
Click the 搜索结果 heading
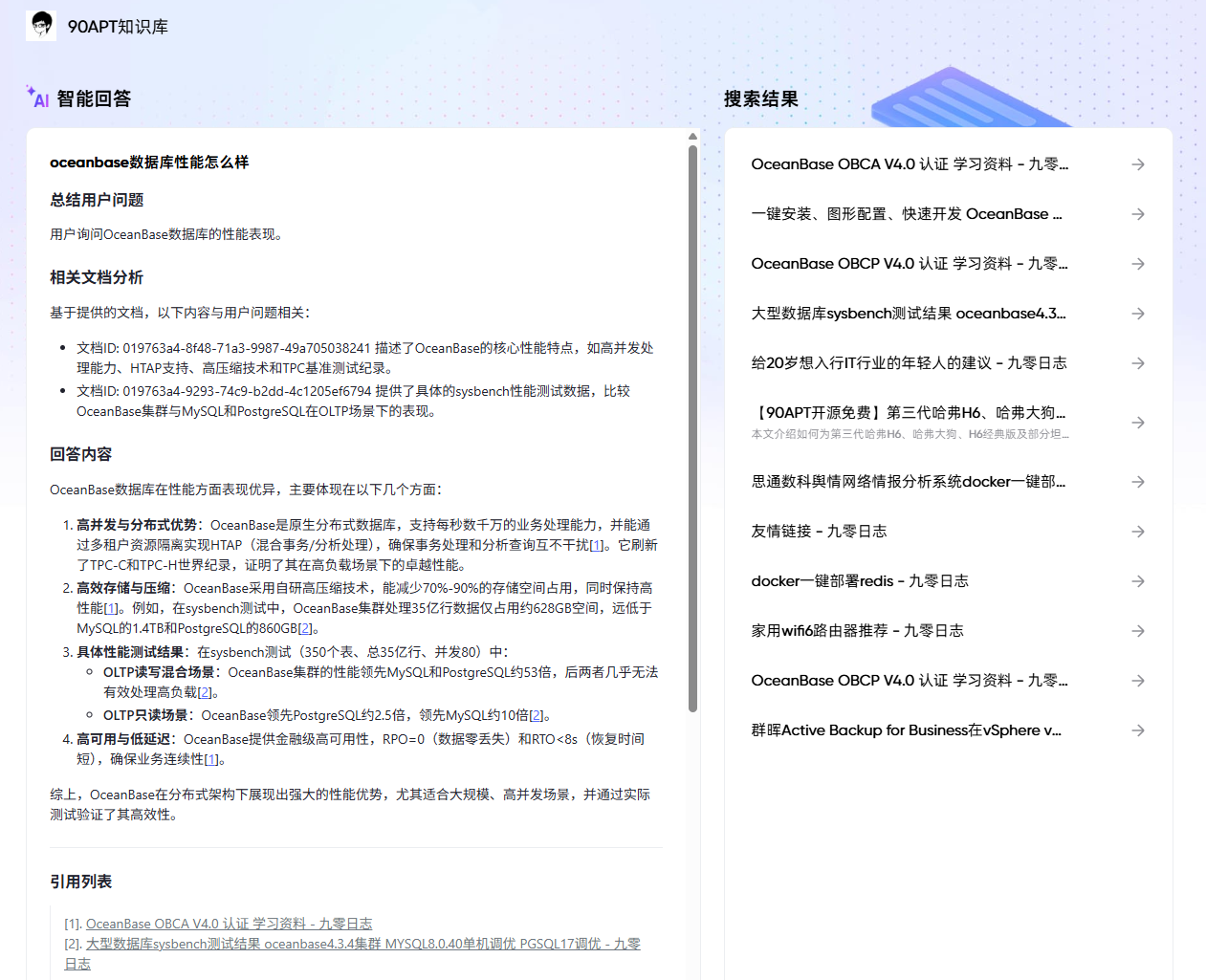[x=761, y=98]
